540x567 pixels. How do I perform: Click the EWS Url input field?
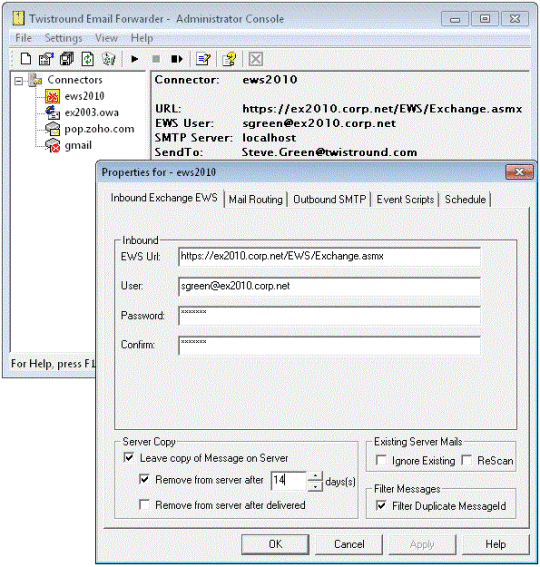[x=329, y=256]
